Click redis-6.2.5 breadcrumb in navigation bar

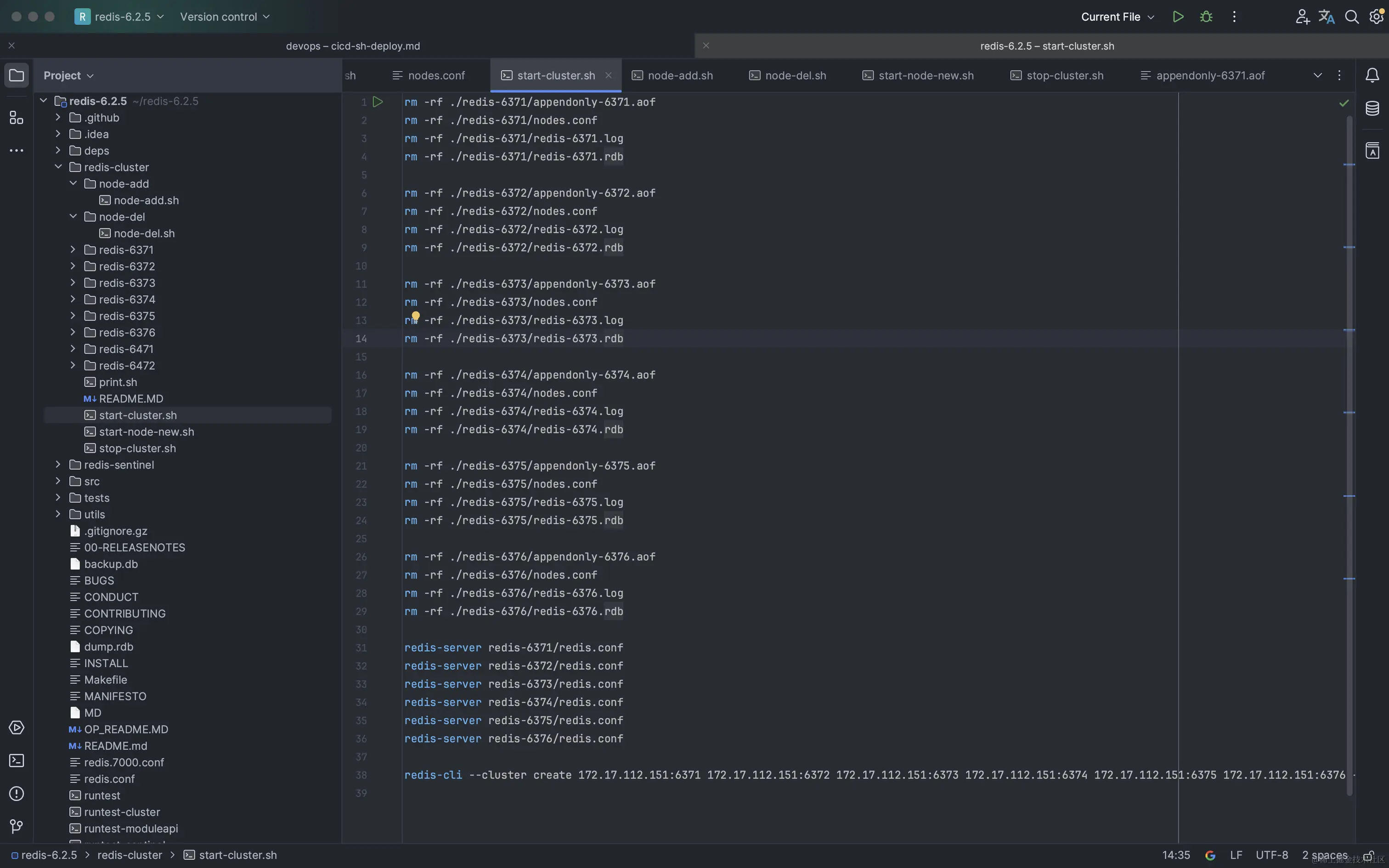44,855
